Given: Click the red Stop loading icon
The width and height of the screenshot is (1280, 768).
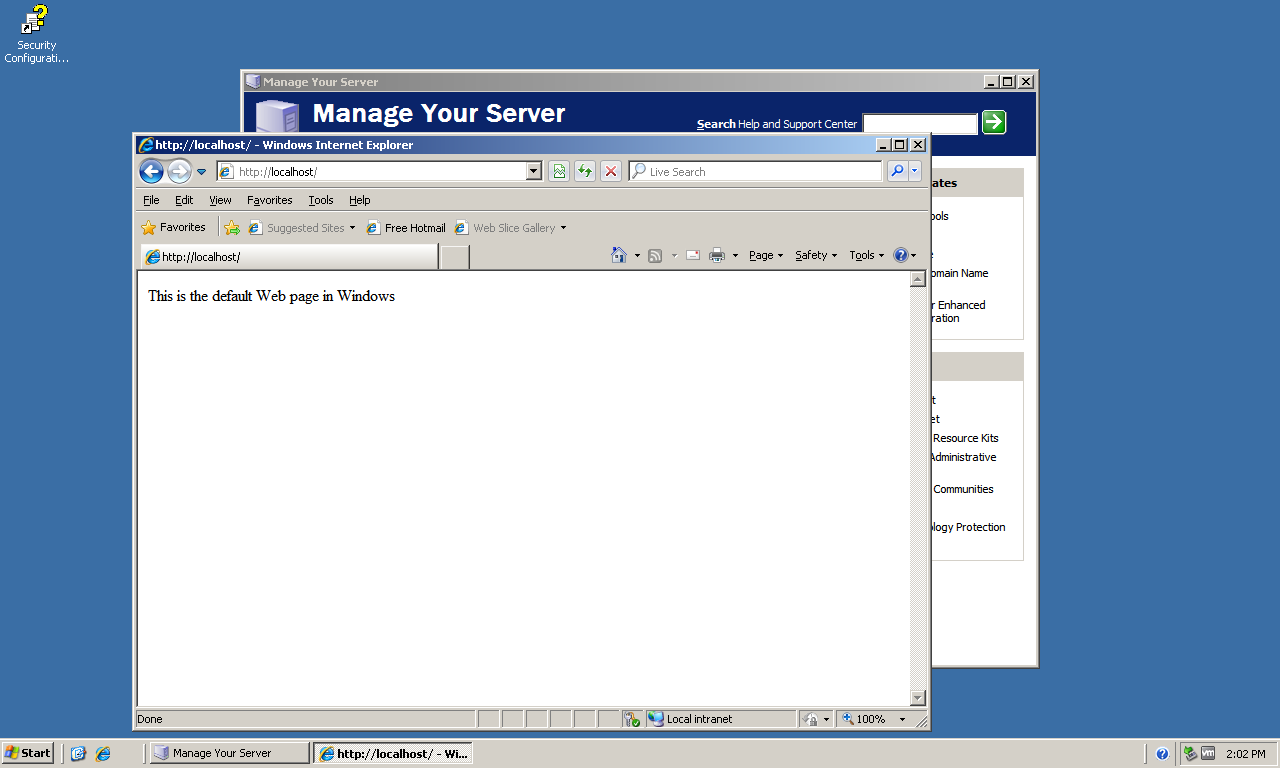Looking at the screenshot, I should point(610,171).
